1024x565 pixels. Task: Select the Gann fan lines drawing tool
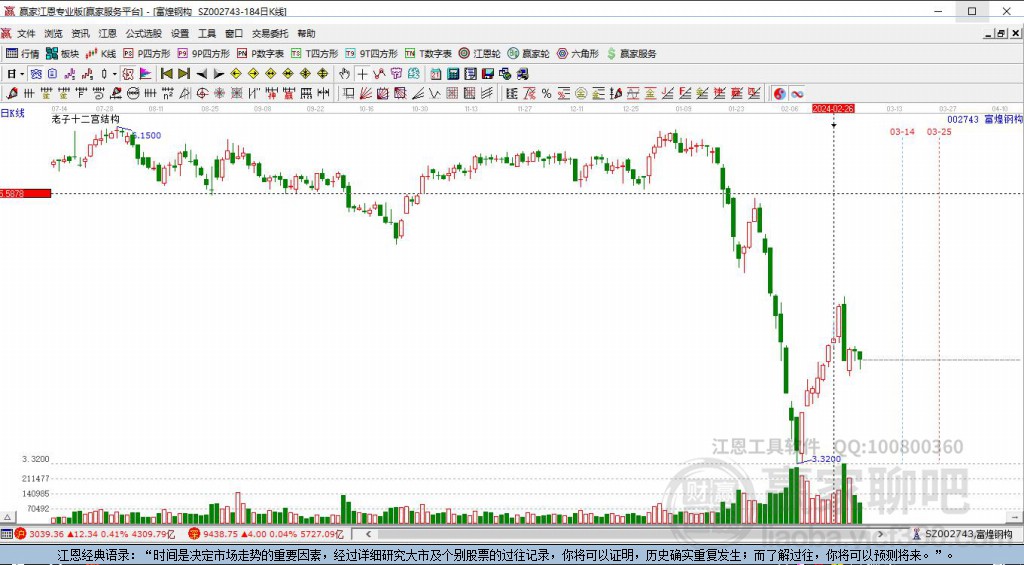click(x=366, y=93)
